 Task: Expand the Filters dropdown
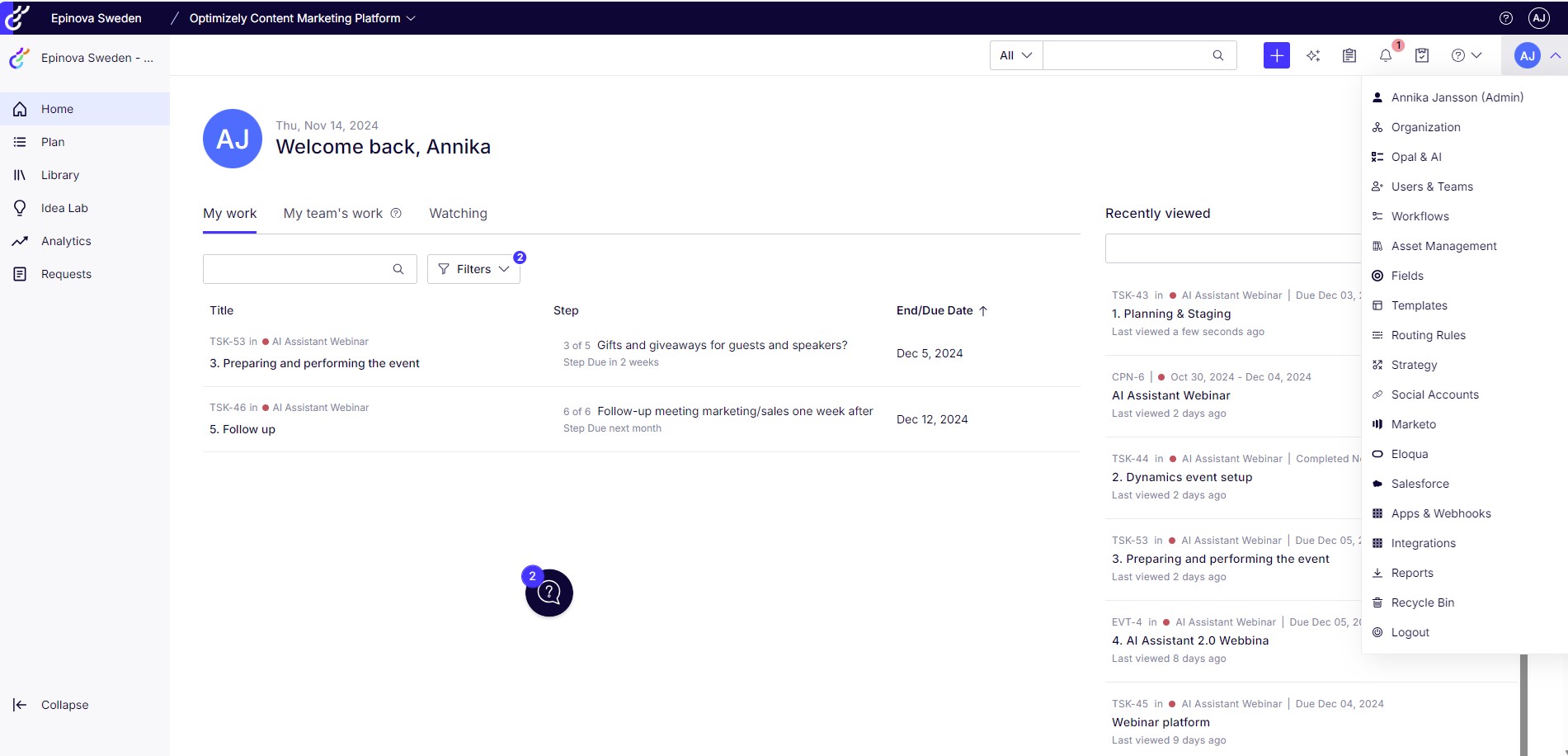click(473, 269)
